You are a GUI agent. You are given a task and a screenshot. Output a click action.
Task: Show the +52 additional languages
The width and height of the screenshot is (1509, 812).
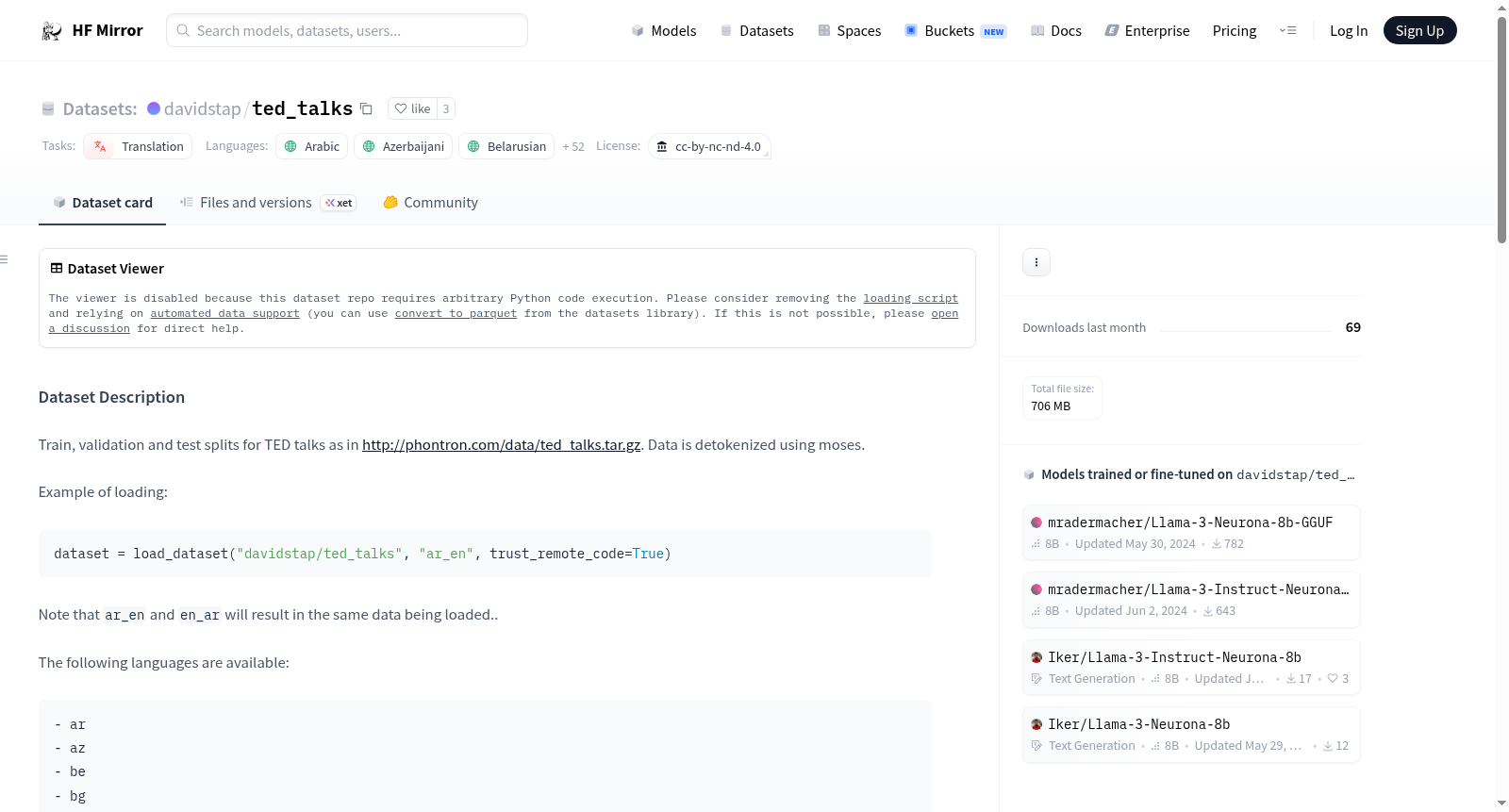[x=573, y=147]
